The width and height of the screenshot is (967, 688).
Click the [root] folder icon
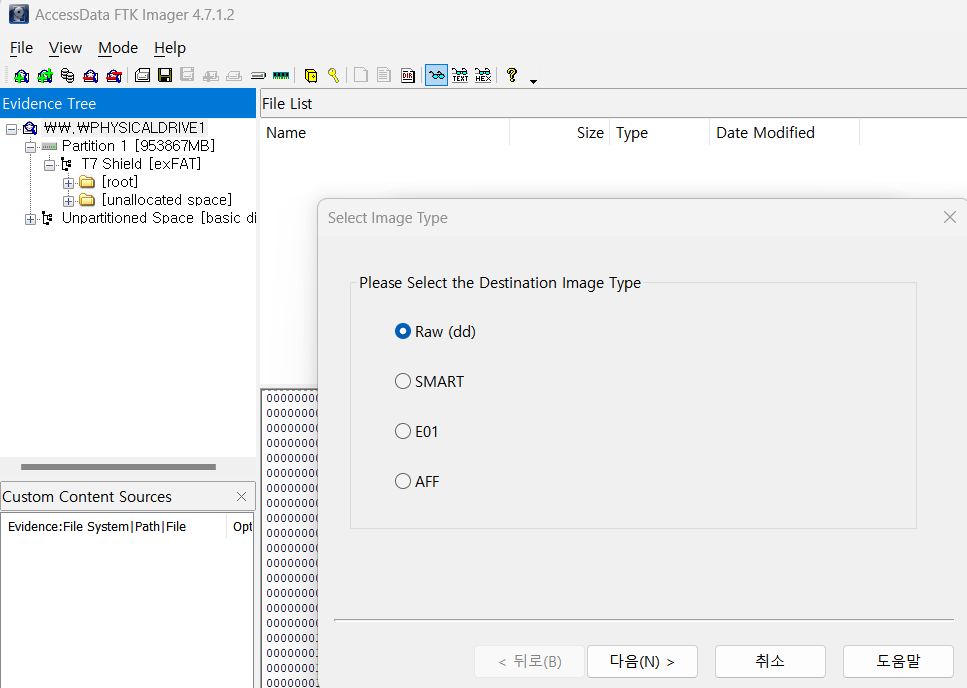tap(87, 182)
